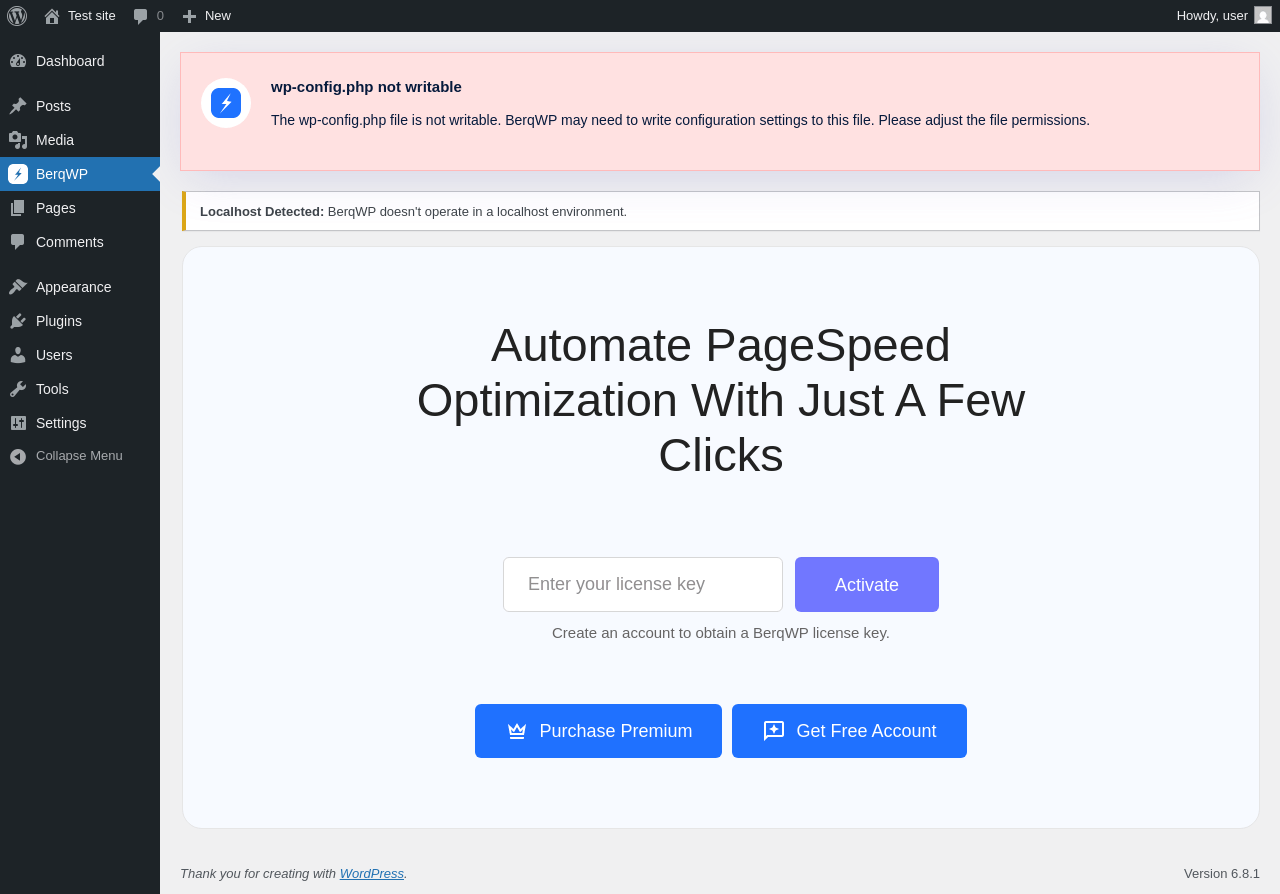Click the 'wp-config.php not writable' heading
The image size is (1280, 894).
coord(366,87)
